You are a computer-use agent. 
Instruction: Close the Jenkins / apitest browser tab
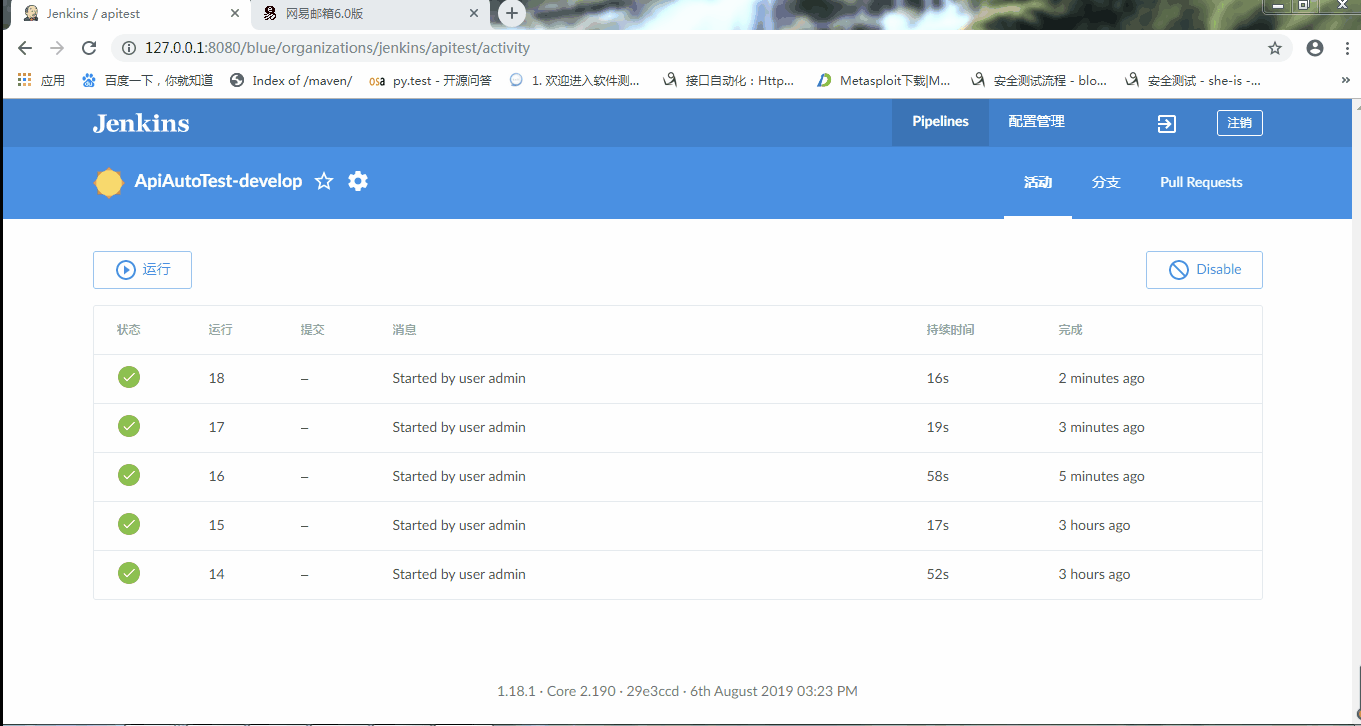click(x=236, y=14)
